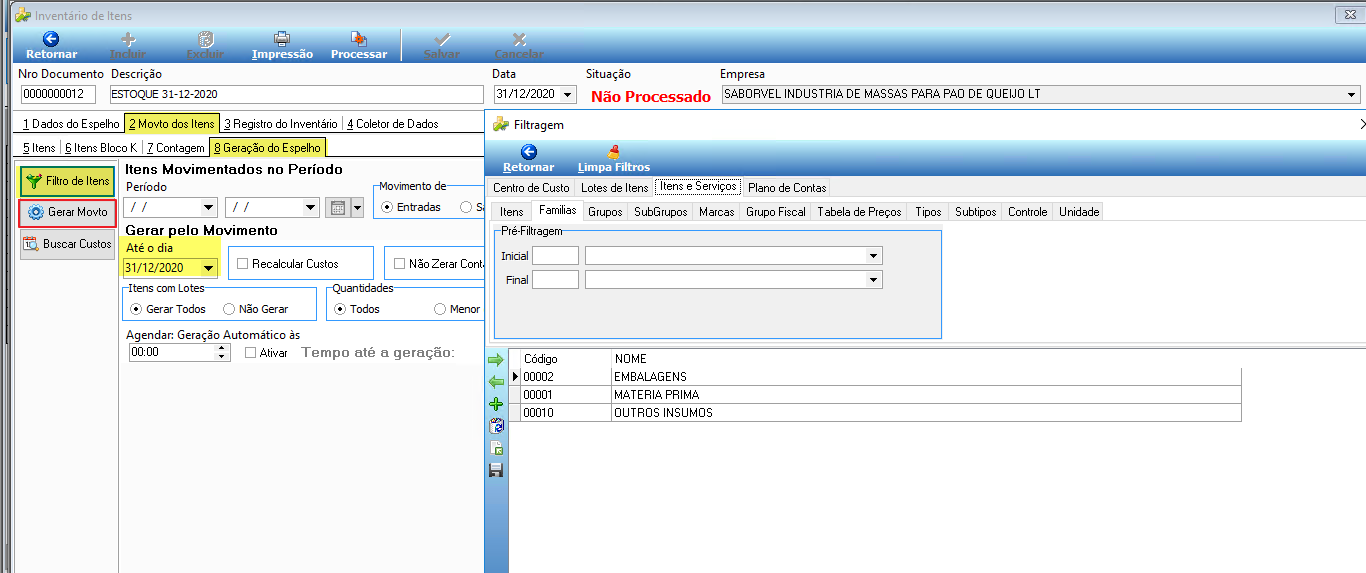Viewport: 1366px width, 573px height.
Task: Click the Descrição text field
Action: click(x=296, y=95)
